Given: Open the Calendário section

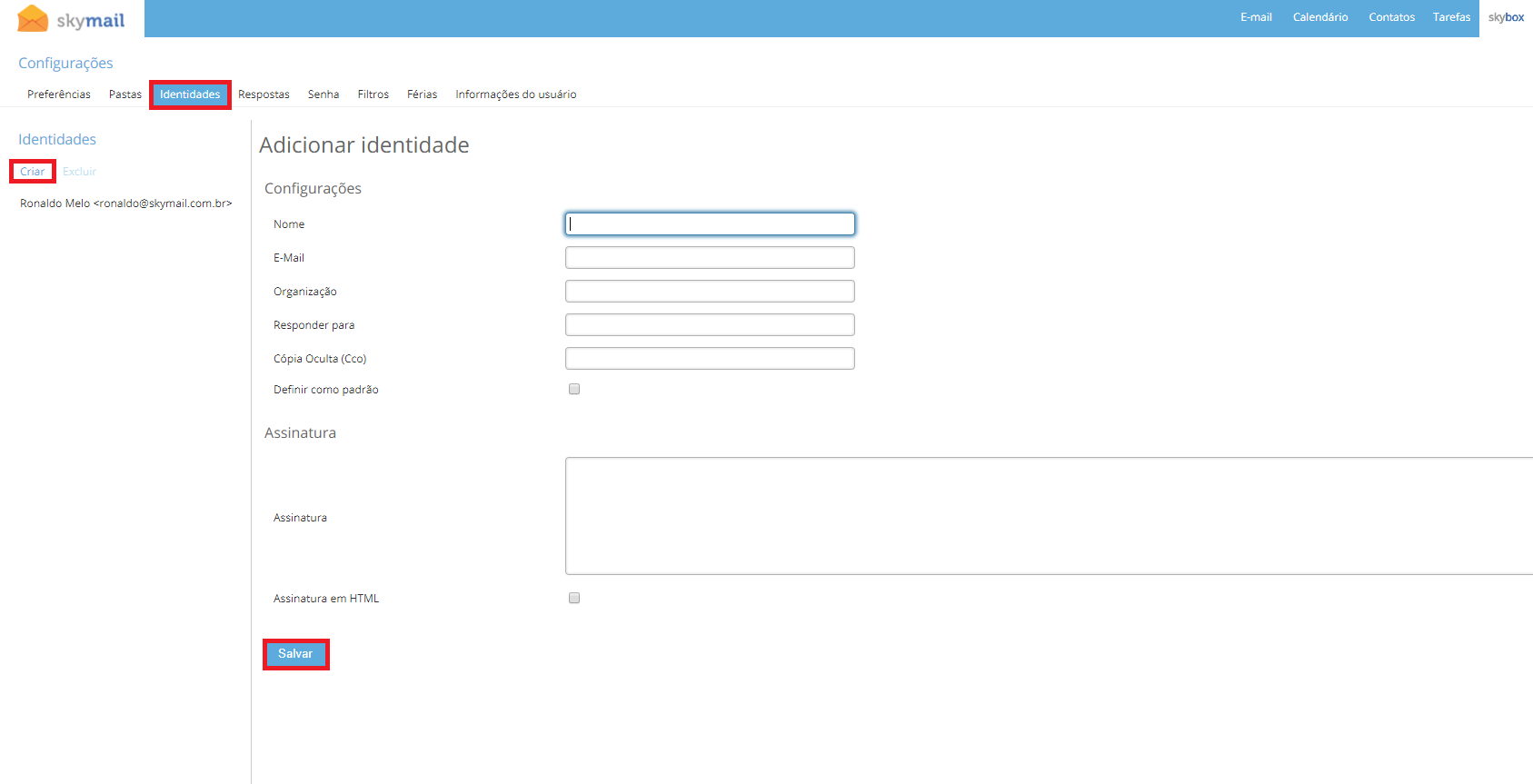Looking at the screenshot, I should [1319, 17].
